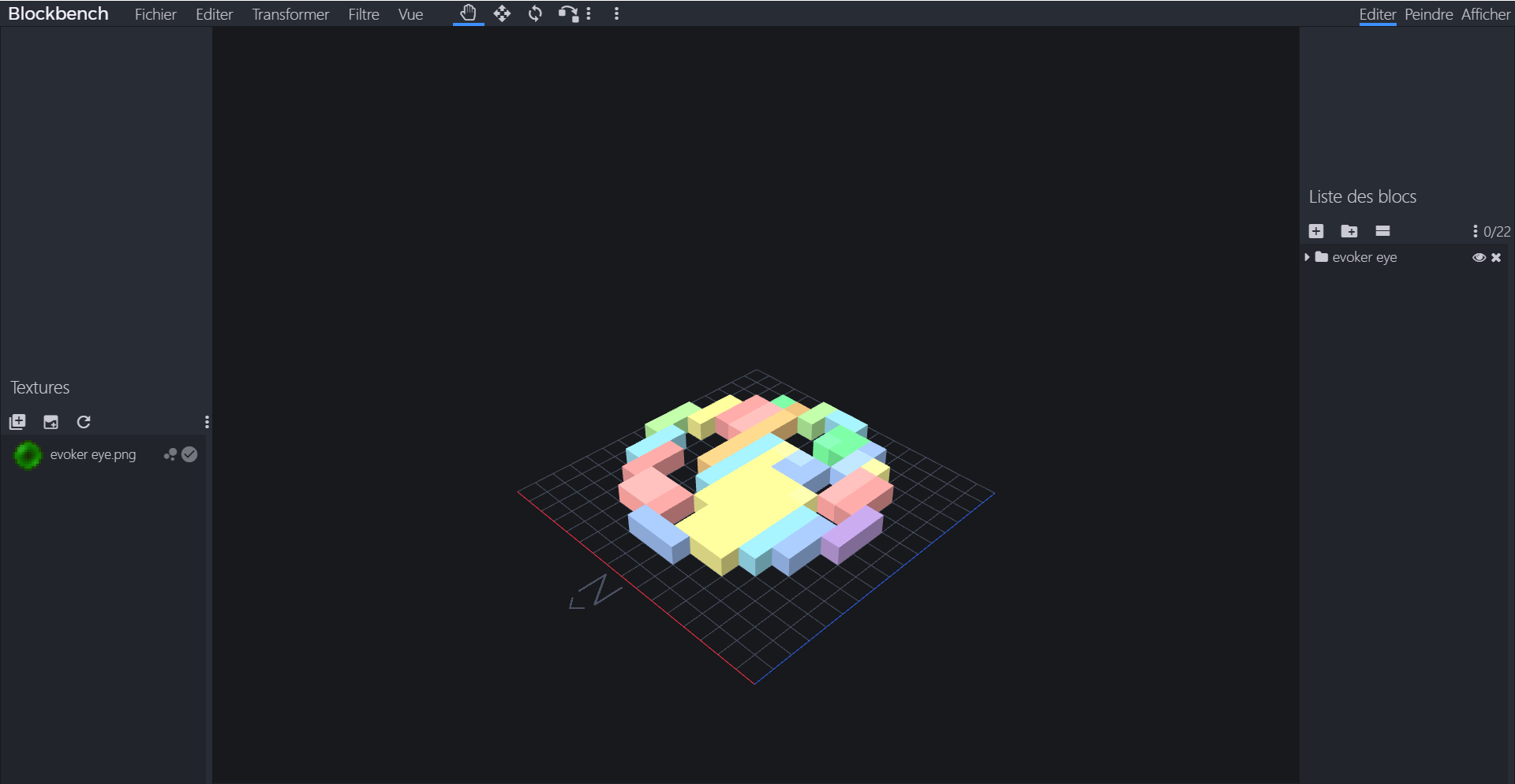Click the saved checkmark on evoker eye.png
The width and height of the screenshot is (1515, 784).
pyautogui.click(x=189, y=454)
